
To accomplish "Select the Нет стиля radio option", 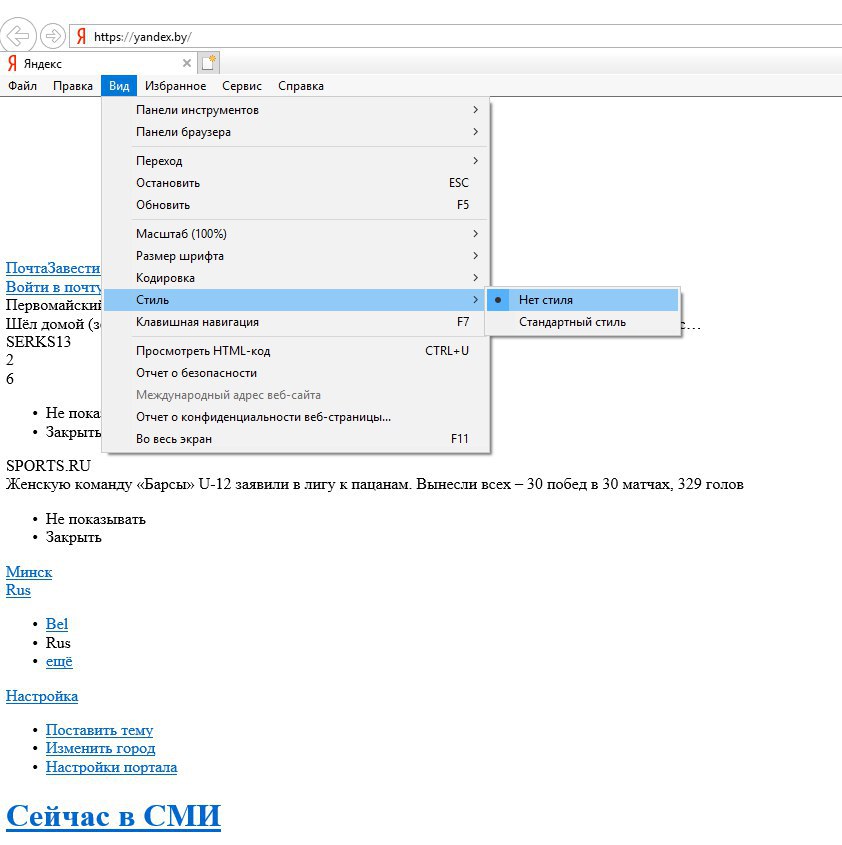I will pos(582,300).
